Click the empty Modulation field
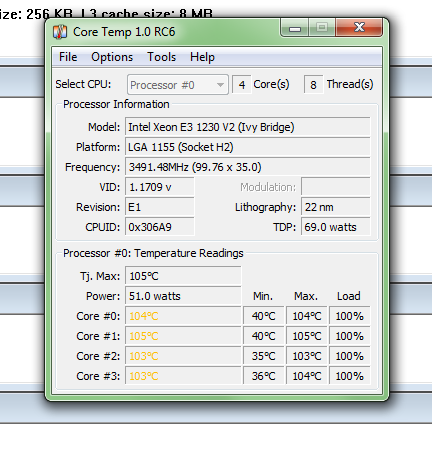432x454 pixels. click(336, 187)
